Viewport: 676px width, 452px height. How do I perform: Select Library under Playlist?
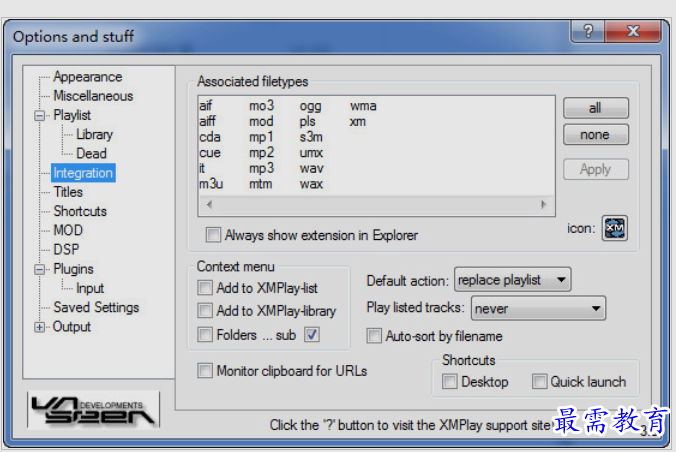click(x=94, y=134)
